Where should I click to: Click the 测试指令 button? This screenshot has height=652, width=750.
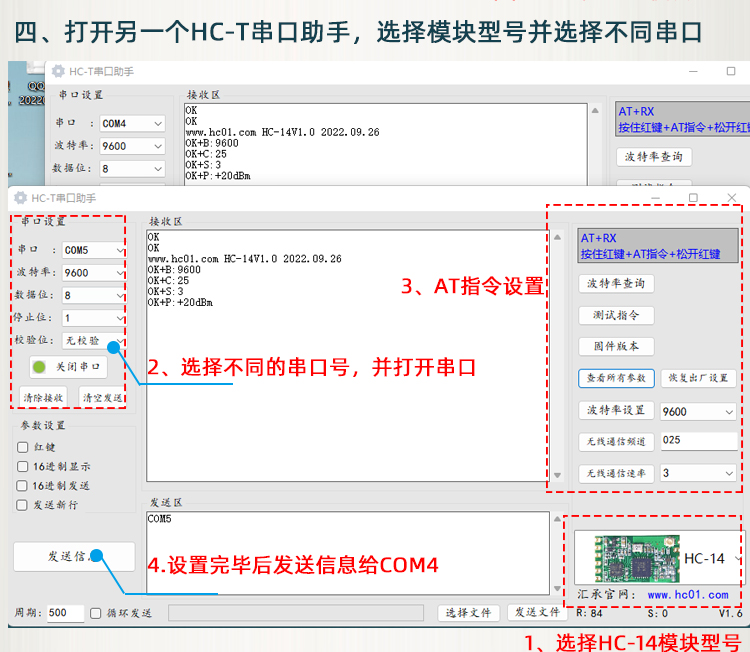pyautogui.click(x=616, y=315)
